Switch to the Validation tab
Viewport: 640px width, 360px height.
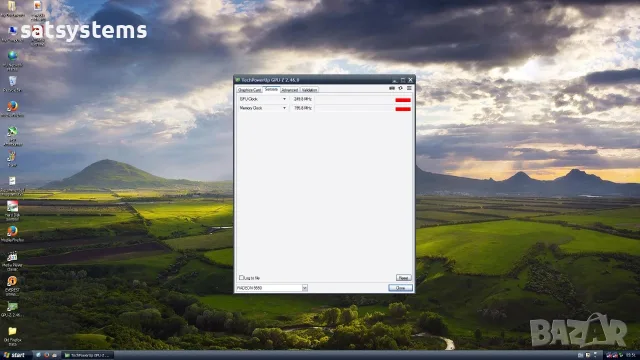pos(309,90)
